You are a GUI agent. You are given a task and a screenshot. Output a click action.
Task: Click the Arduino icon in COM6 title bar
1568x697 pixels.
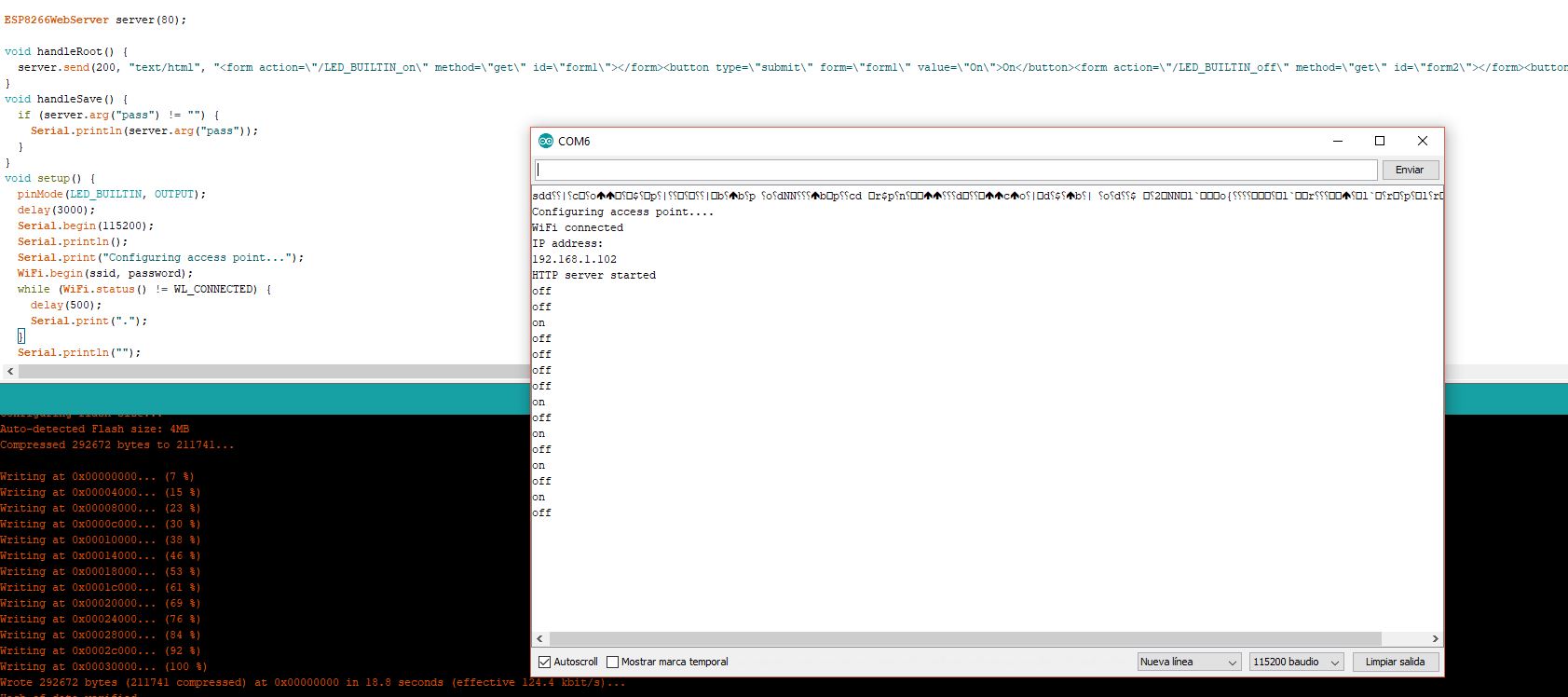[x=546, y=141]
